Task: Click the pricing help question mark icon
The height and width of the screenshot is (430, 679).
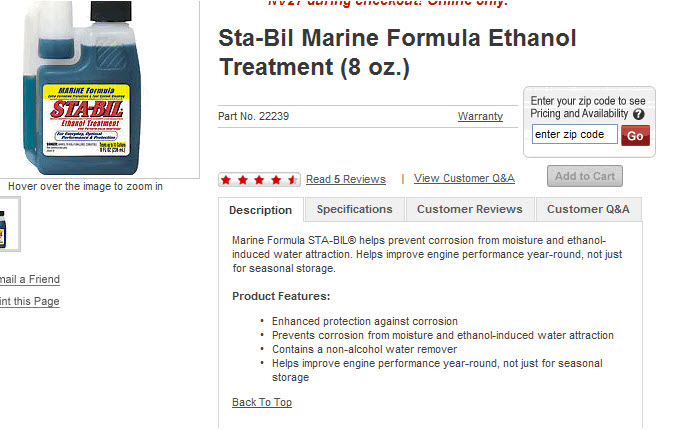Action: coord(639,114)
